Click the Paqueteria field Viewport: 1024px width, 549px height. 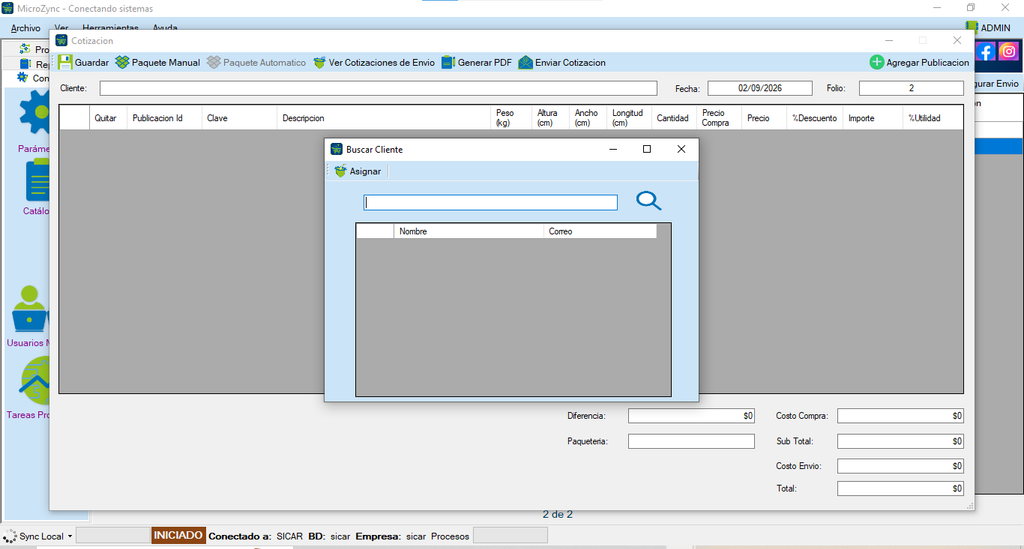691,441
